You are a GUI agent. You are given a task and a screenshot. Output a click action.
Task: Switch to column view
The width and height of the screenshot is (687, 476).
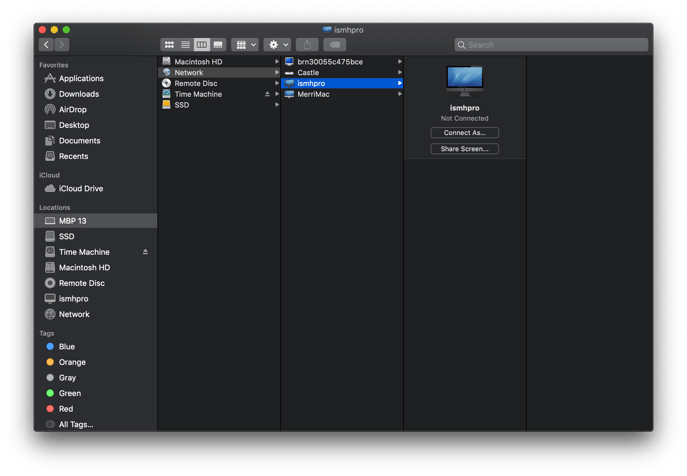point(202,44)
